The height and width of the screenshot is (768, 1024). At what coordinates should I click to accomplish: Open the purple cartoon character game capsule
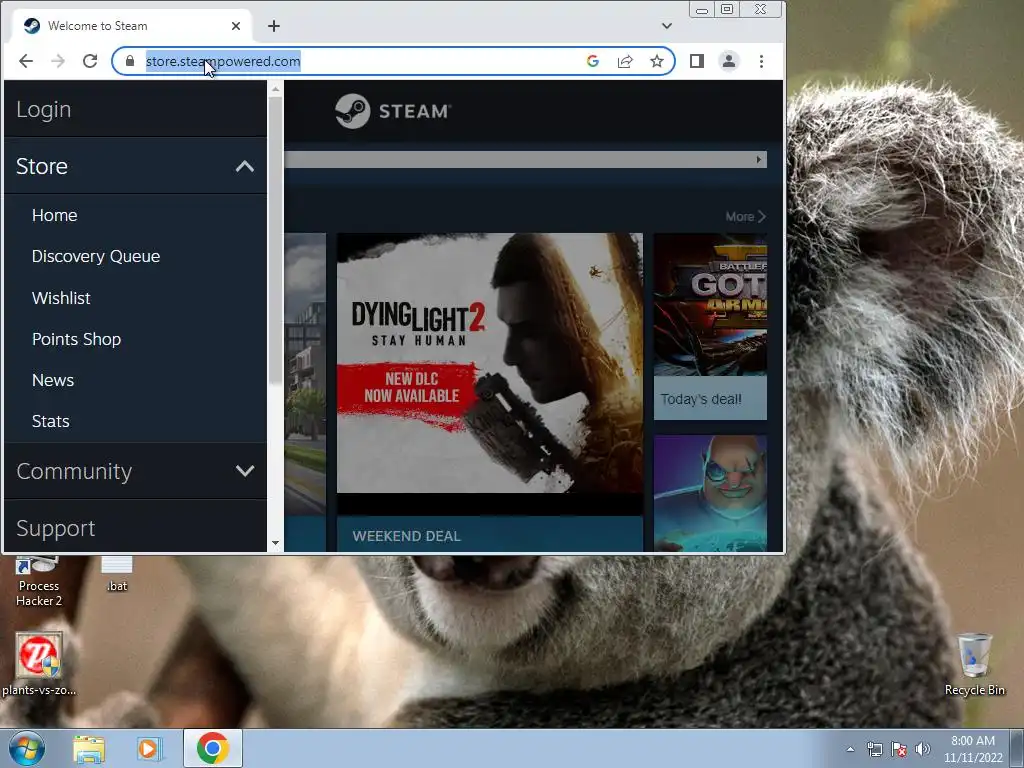[x=711, y=494]
